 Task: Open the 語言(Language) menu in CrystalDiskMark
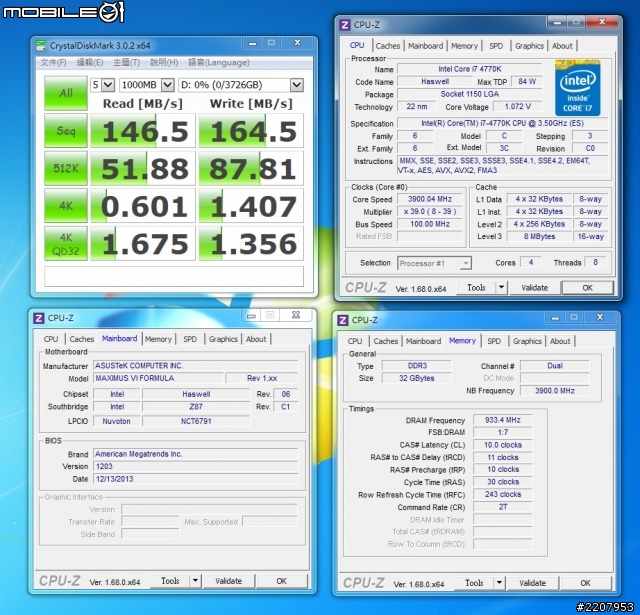[219, 63]
